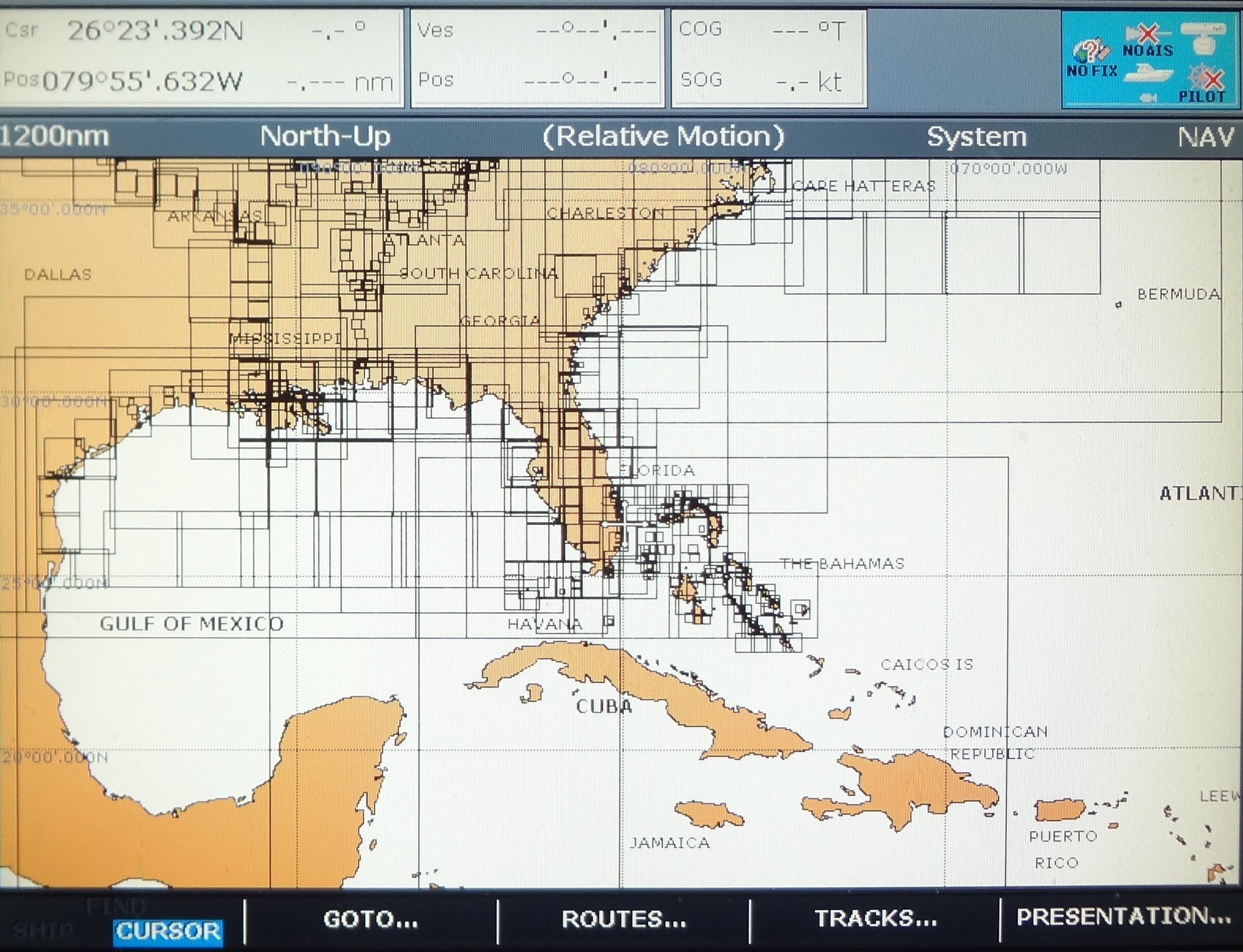This screenshot has height=952, width=1243.
Task: Select the NO AIS status indicator icon
Action: (x=1147, y=34)
